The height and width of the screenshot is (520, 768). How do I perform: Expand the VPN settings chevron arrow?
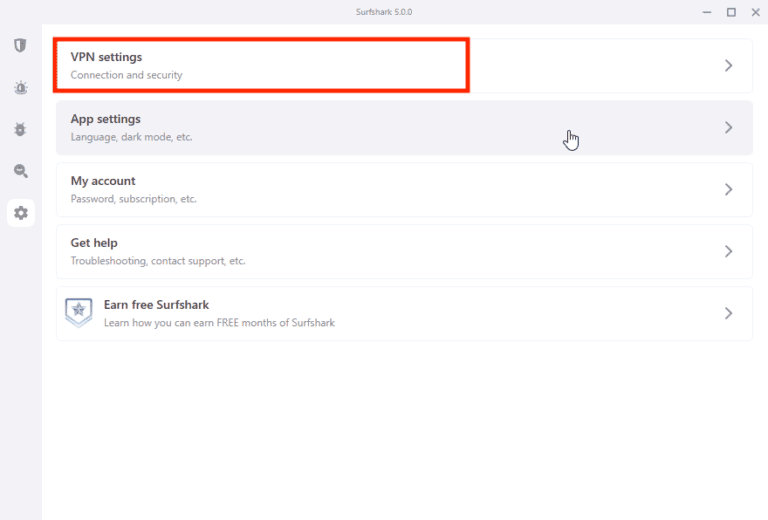pos(728,66)
